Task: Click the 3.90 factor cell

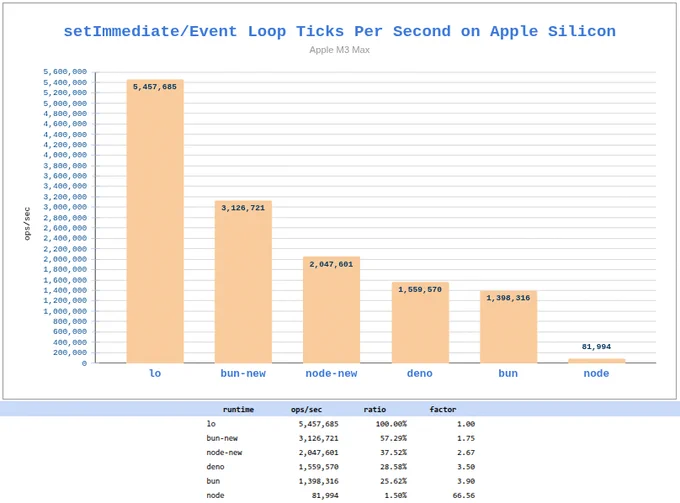Action: [x=466, y=481]
